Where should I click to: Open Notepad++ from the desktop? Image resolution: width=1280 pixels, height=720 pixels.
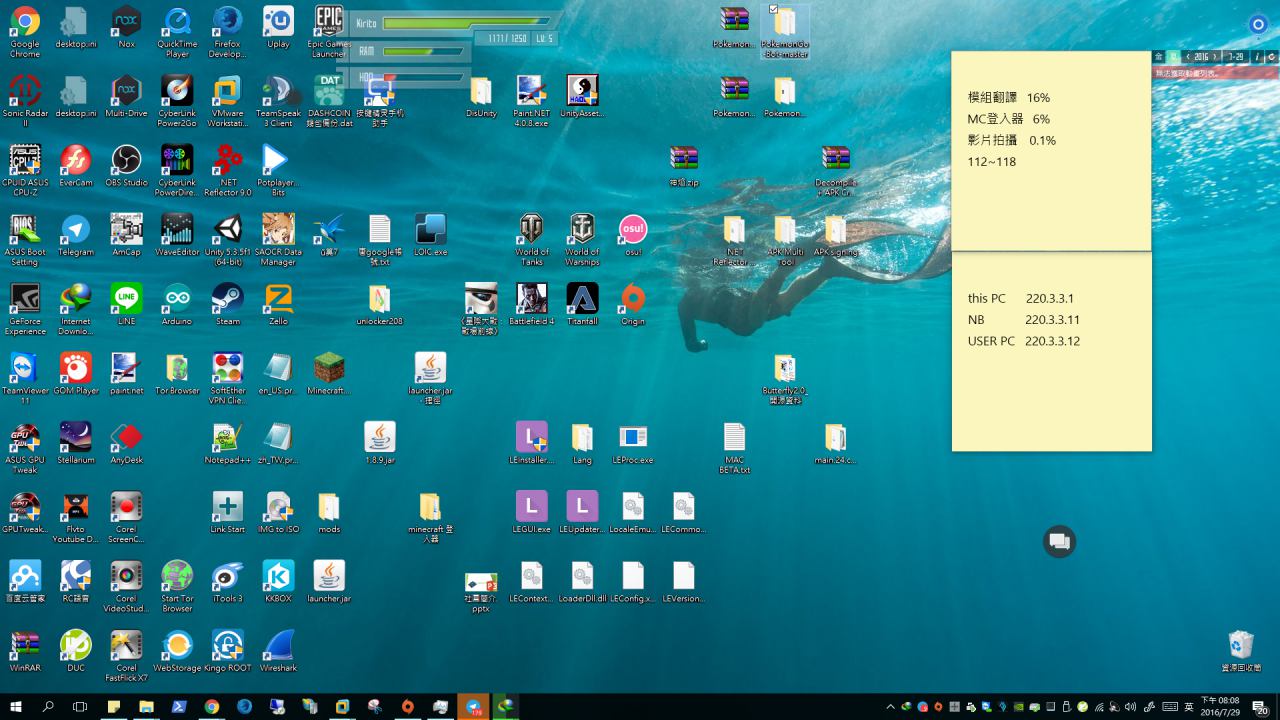[227, 438]
